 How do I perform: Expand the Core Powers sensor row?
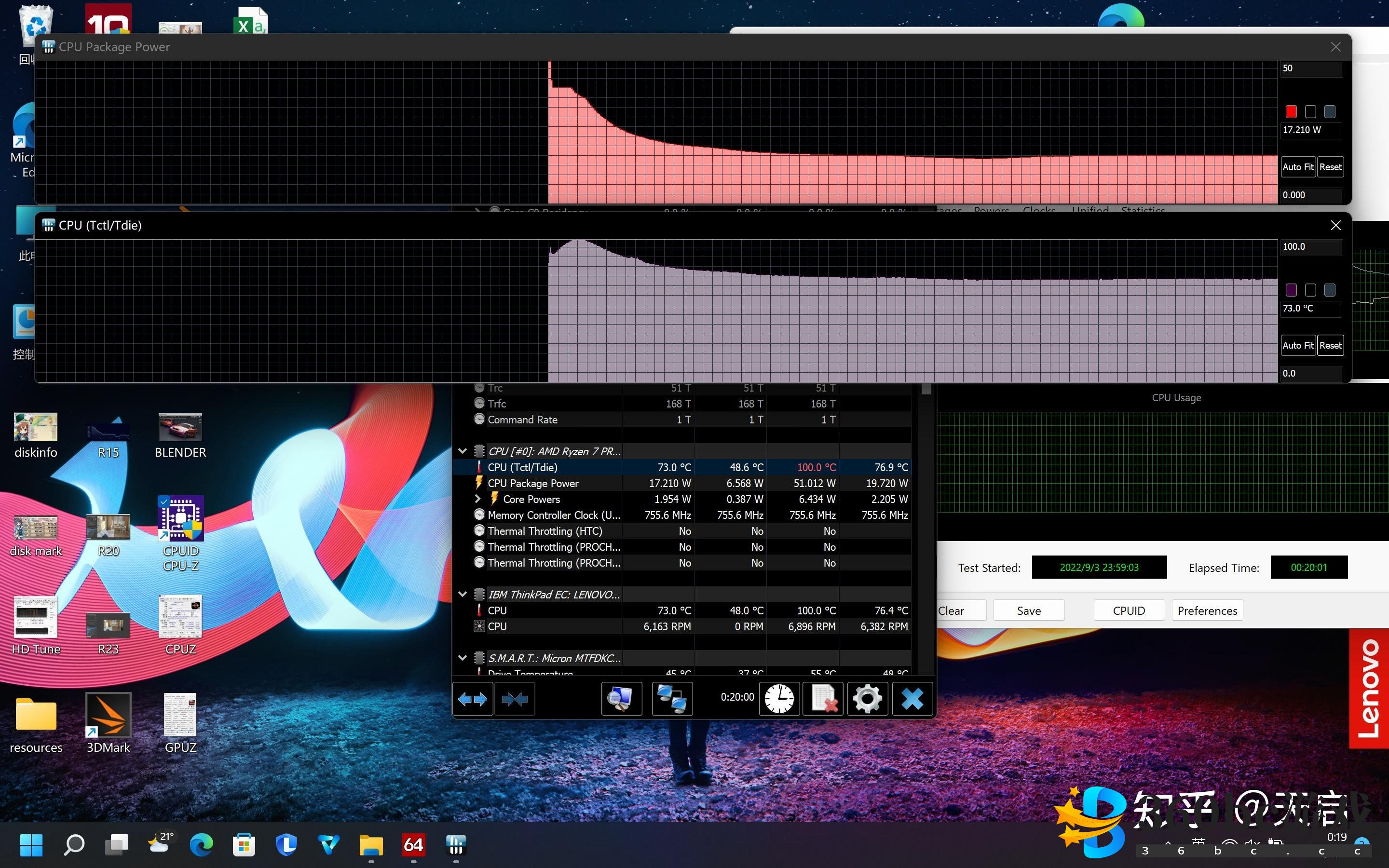(x=477, y=499)
